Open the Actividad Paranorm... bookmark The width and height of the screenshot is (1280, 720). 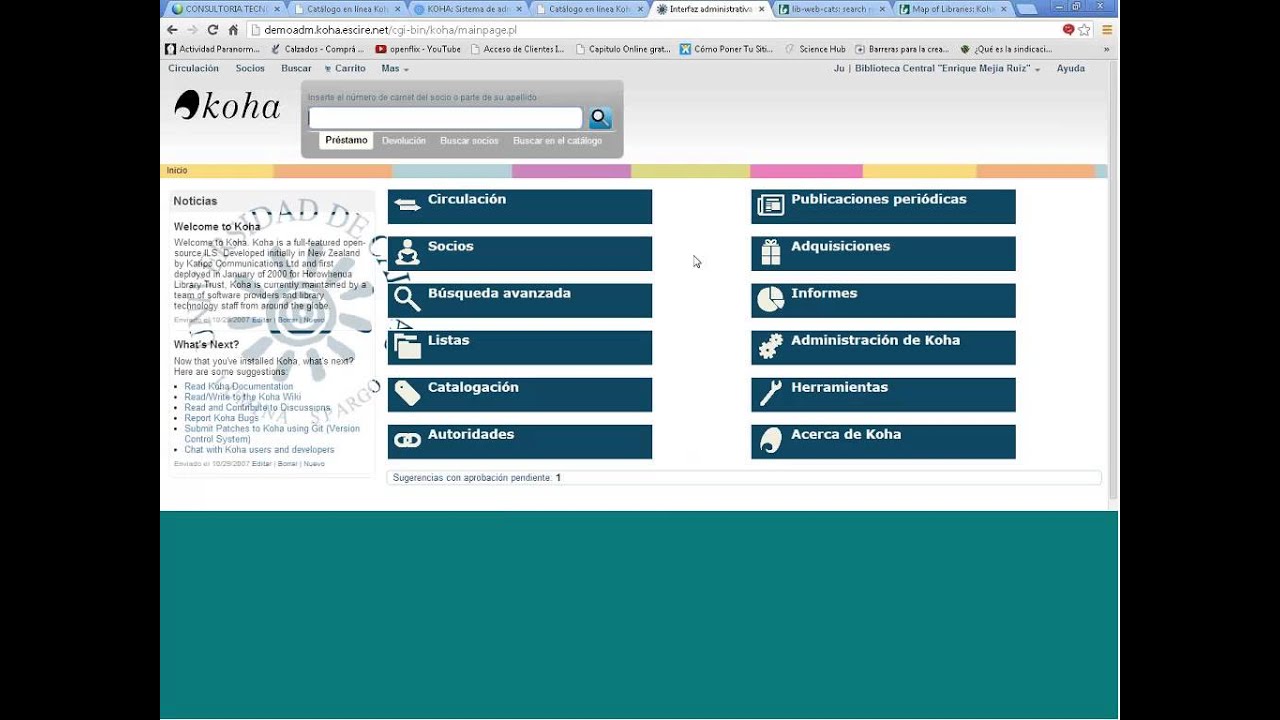point(212,49)
